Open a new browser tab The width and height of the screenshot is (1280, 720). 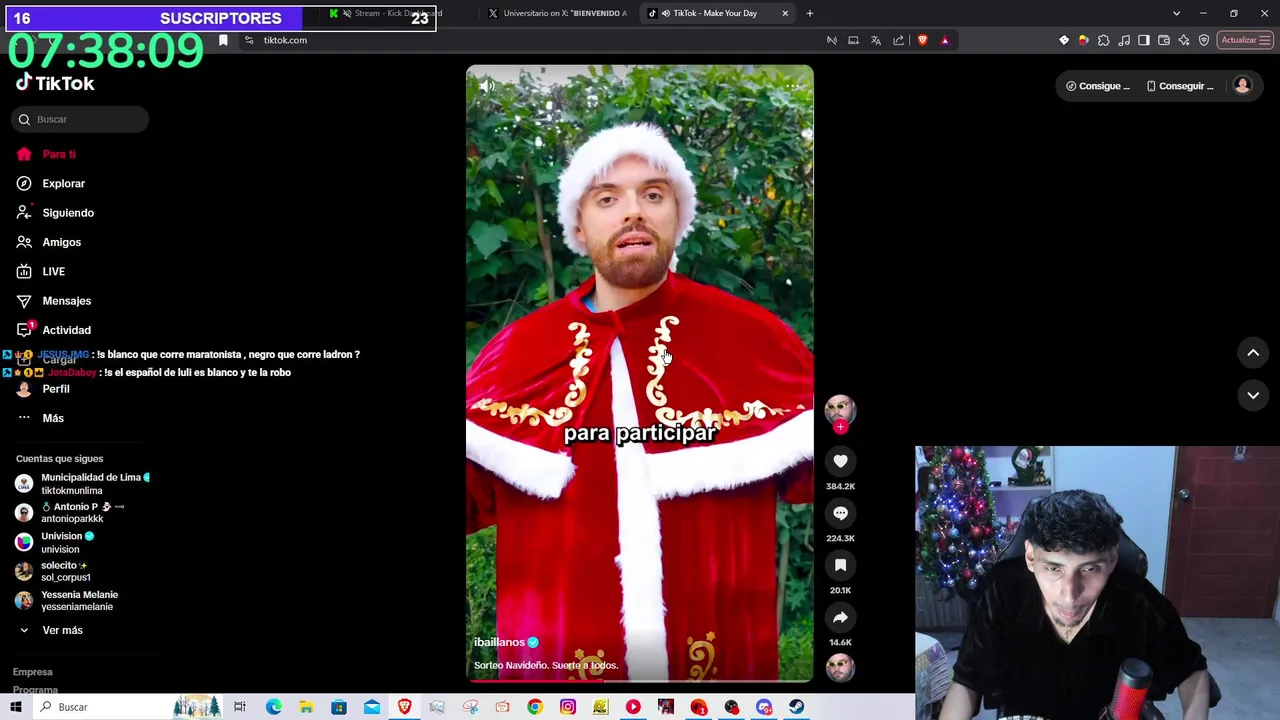pyautogui.click(x=810, y=13)
